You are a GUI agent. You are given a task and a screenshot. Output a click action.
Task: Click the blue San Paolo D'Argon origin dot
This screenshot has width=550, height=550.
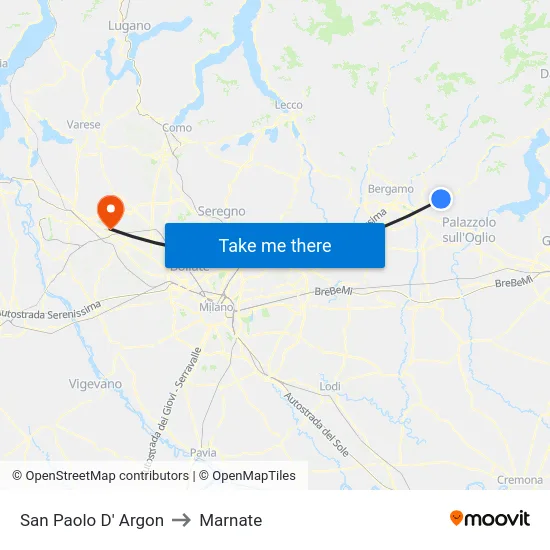(x=441, y=199)
